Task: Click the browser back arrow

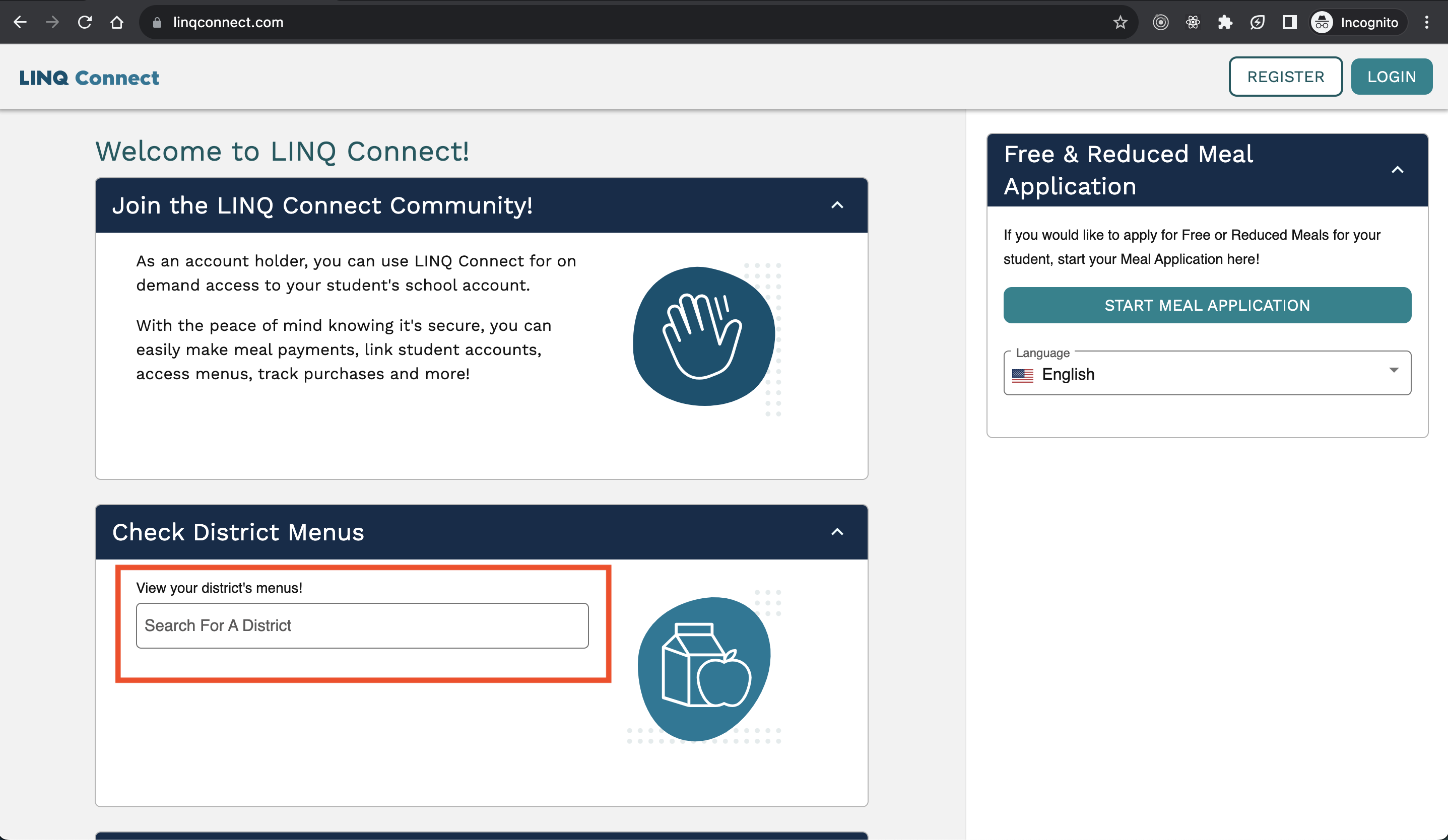Action: click(x=20, y=22)
